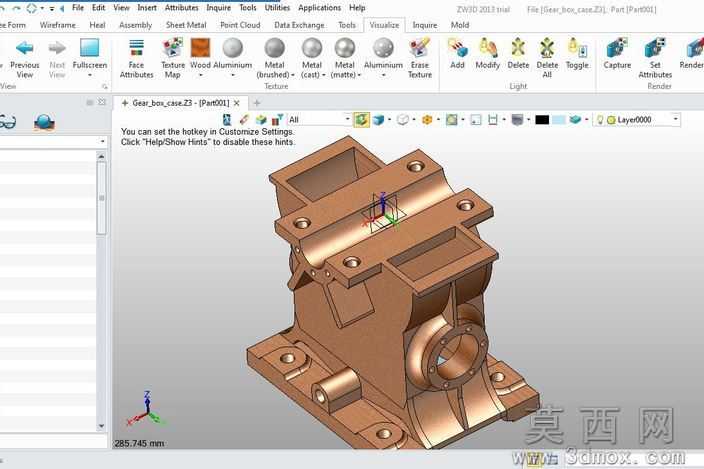Click the Render icon

click(695, 48)
